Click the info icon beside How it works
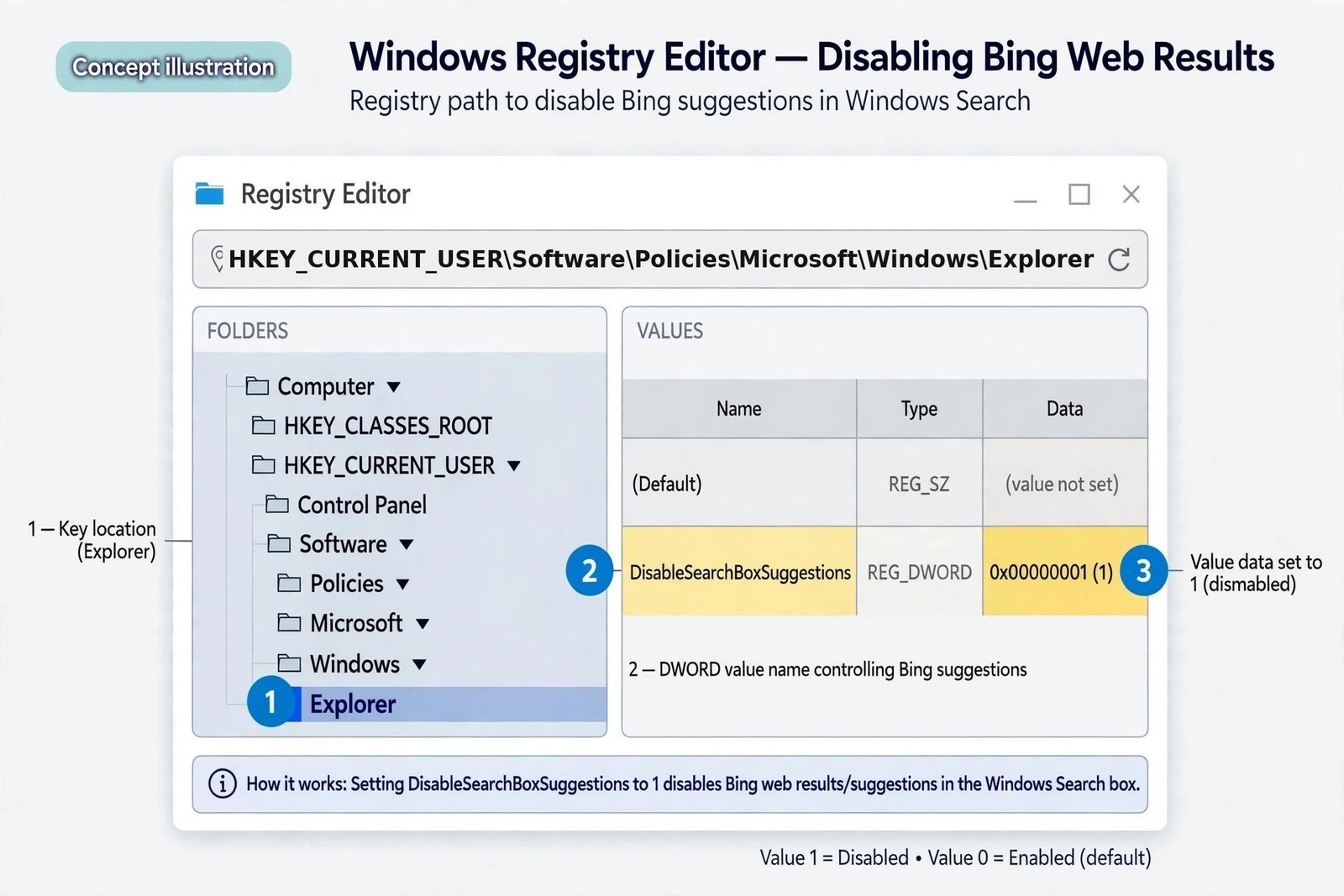This screenshot has width=1344, height=896. pyautogui.click(x=222, y=784)
